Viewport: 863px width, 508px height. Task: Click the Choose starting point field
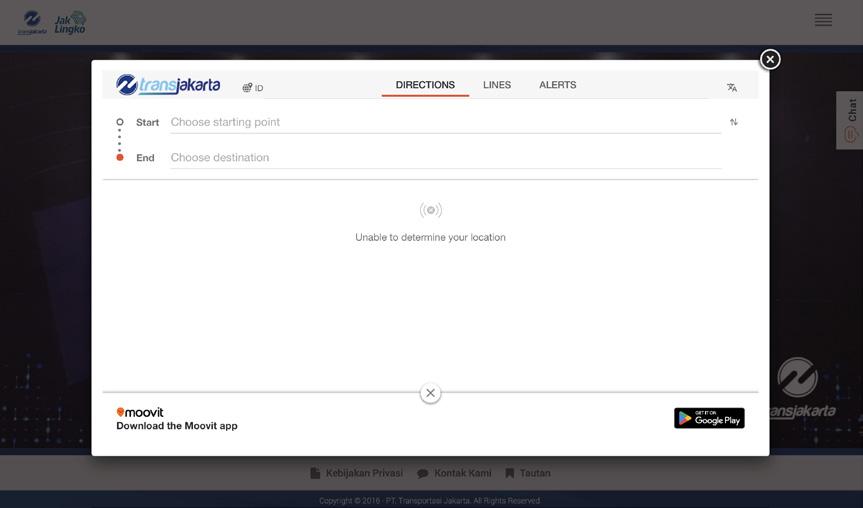click(x=445, y=122)
